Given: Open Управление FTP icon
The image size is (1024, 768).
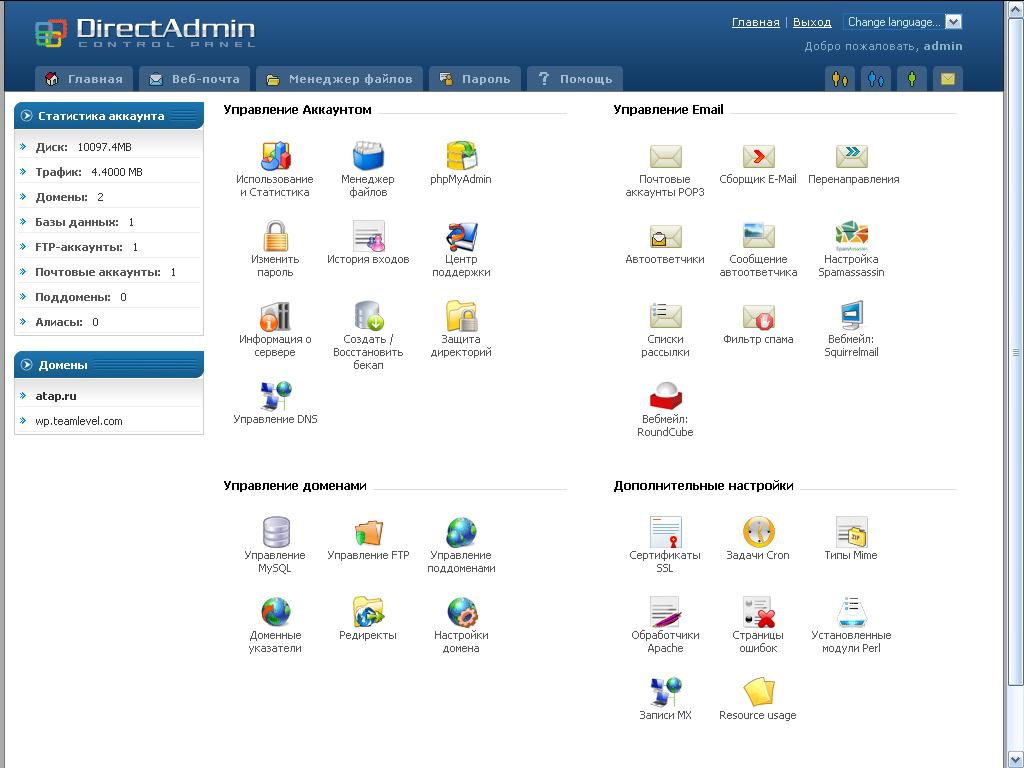Looking at the screenshot, I should click(x=368, y=532).
